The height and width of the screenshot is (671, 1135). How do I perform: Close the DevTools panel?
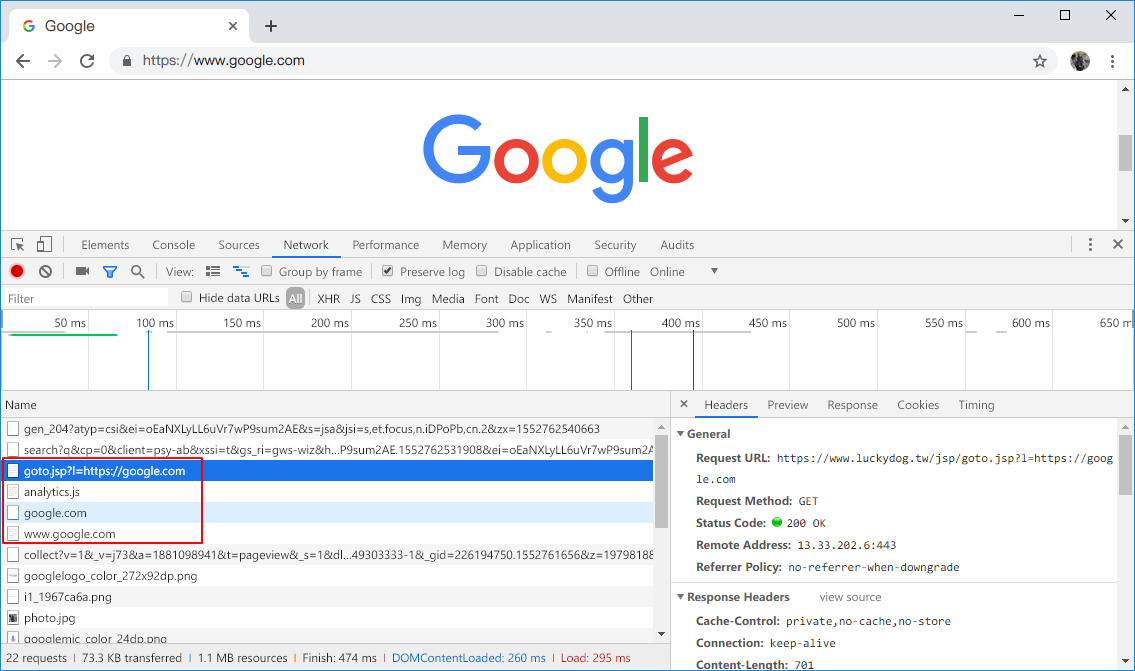1118,245
